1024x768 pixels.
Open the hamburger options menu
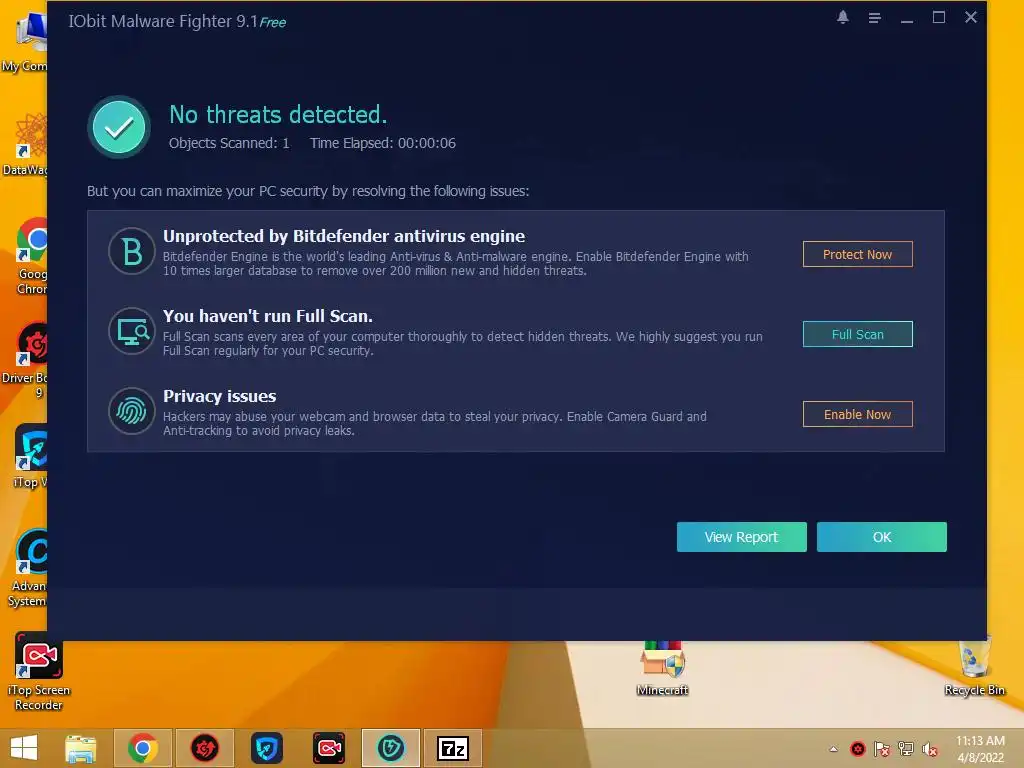point(874,18)
